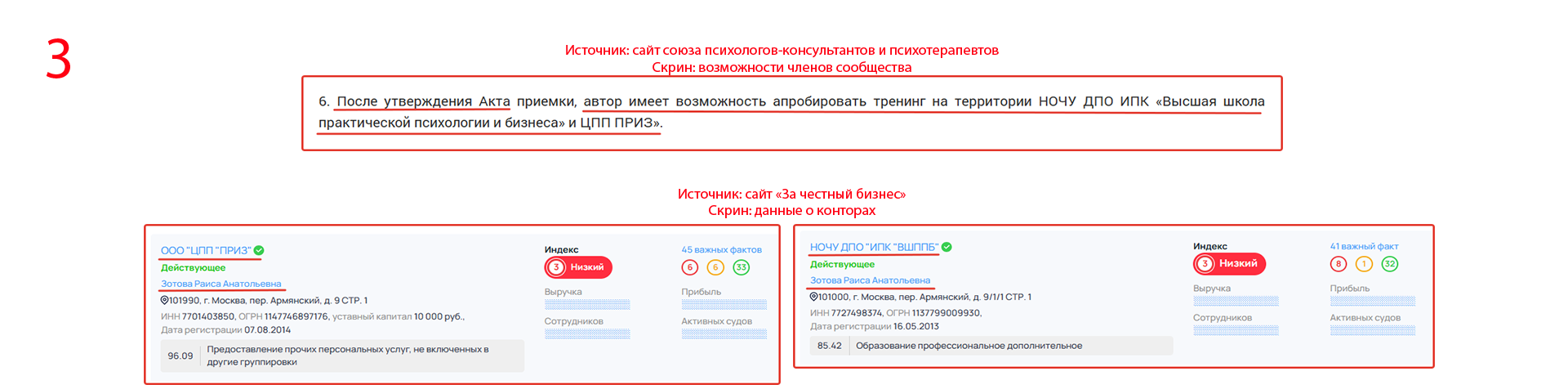Click registration date 07.08.2014
This screenshot has width=1568, height=385.
tap(268, 330)
